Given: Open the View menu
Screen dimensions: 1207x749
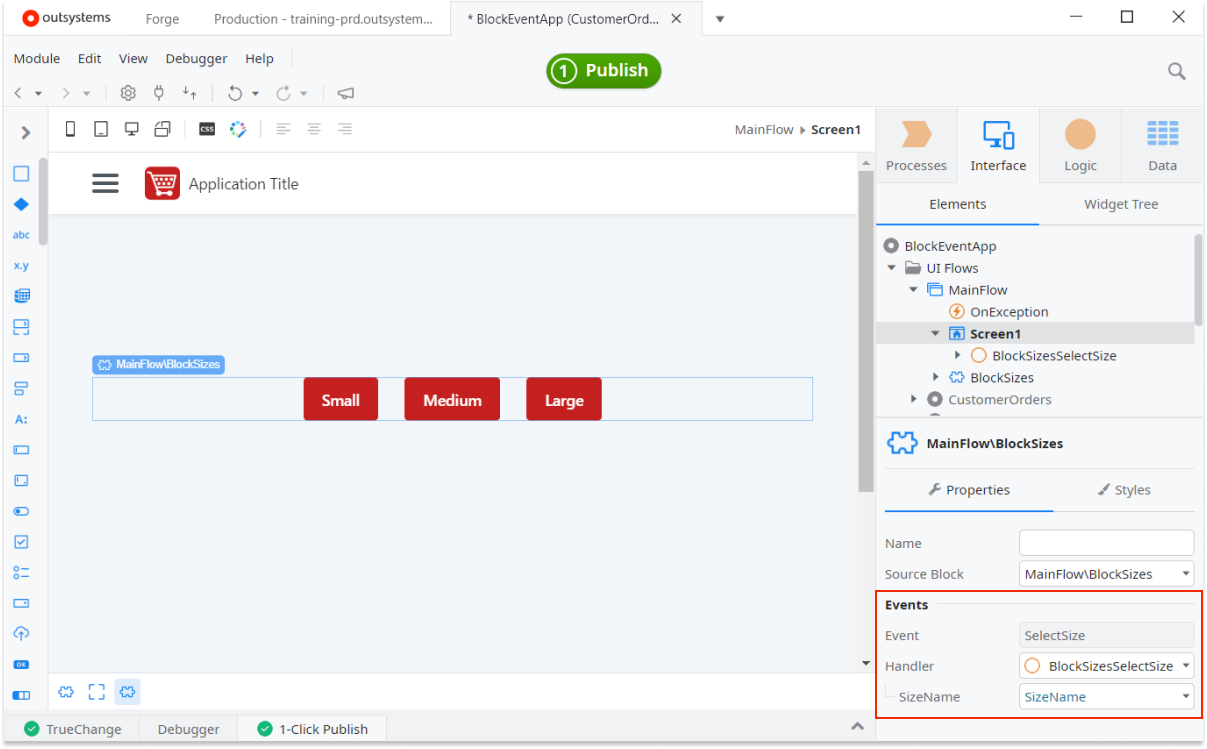Looking at the screenshot, I should 133,59.
